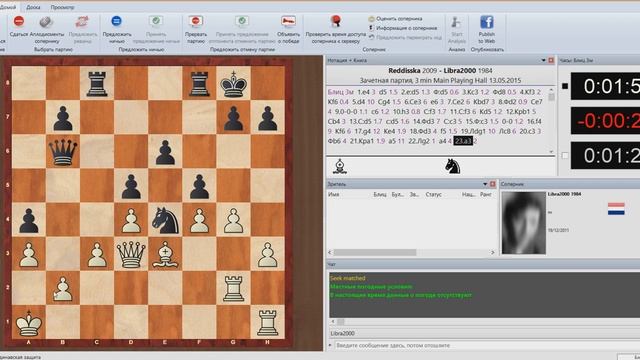
Task: Close the Нотация + Книга panel
Action: (x=551, y=60)
